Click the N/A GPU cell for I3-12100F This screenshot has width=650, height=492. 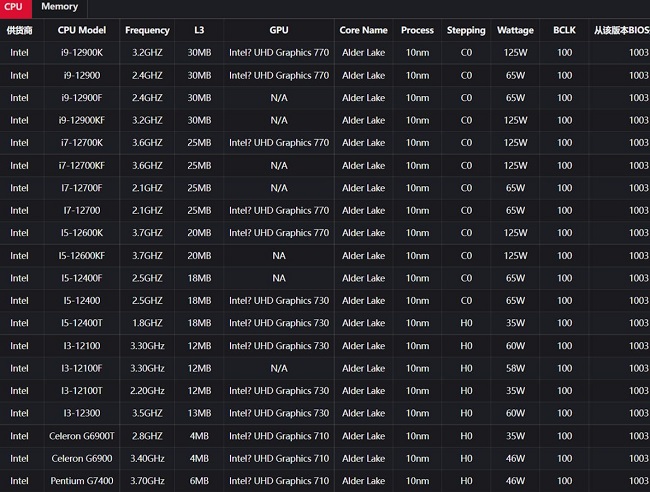[279, 368]
